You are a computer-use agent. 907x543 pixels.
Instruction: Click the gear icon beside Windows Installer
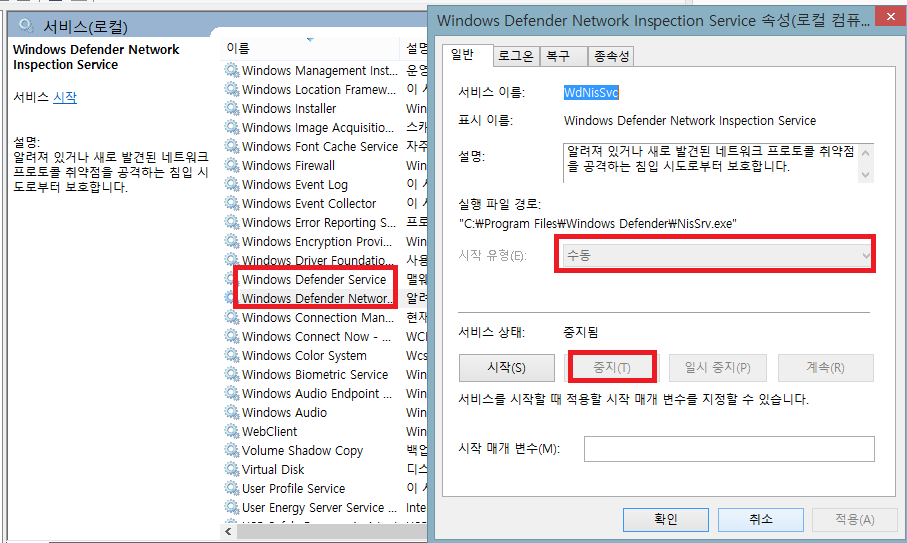(232, 109)
